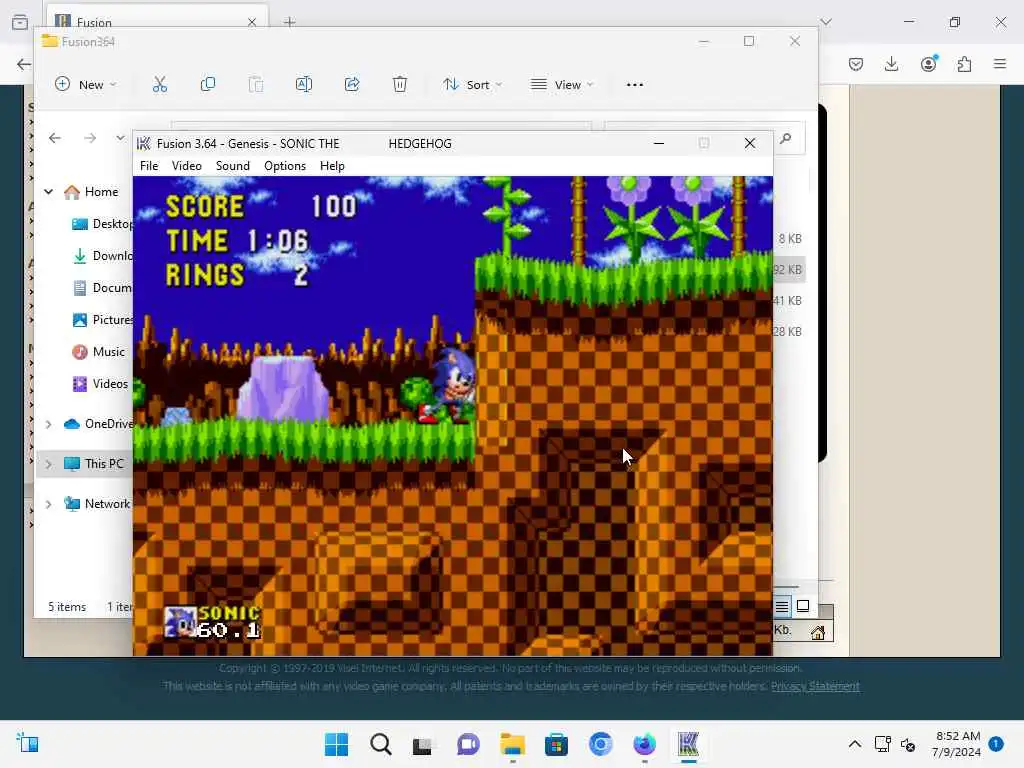Switch Explorer to details view layout
The height and width of the screenshot is (768, 1024).
pos(782,607)
